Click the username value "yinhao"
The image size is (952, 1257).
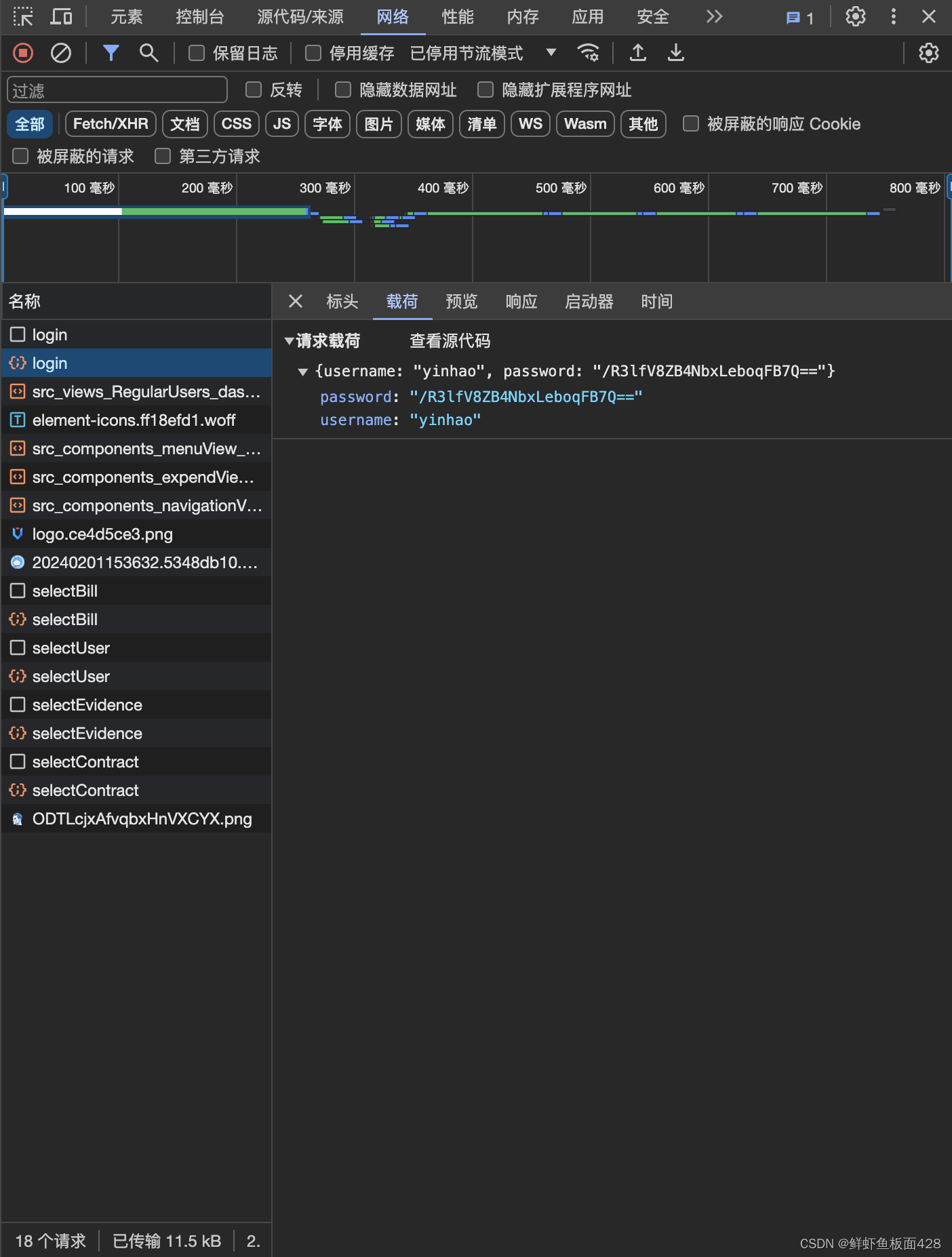point(445,420)
